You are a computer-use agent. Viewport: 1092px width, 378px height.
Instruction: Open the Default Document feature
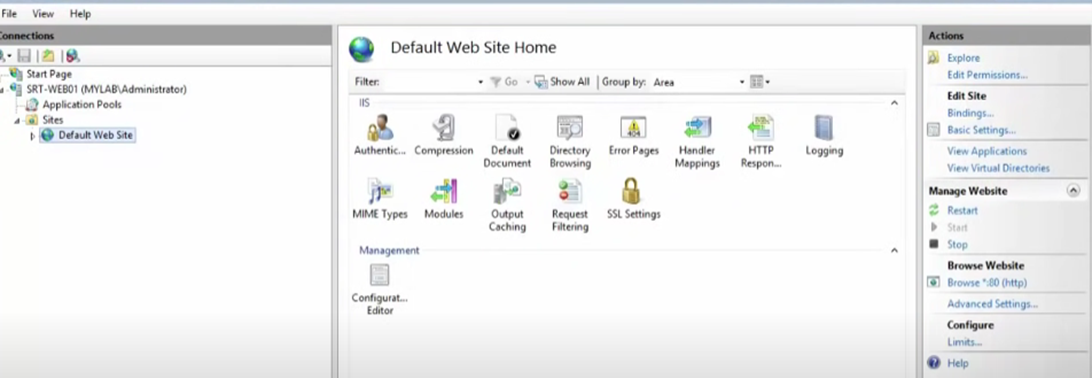click(x=507, y=128)
